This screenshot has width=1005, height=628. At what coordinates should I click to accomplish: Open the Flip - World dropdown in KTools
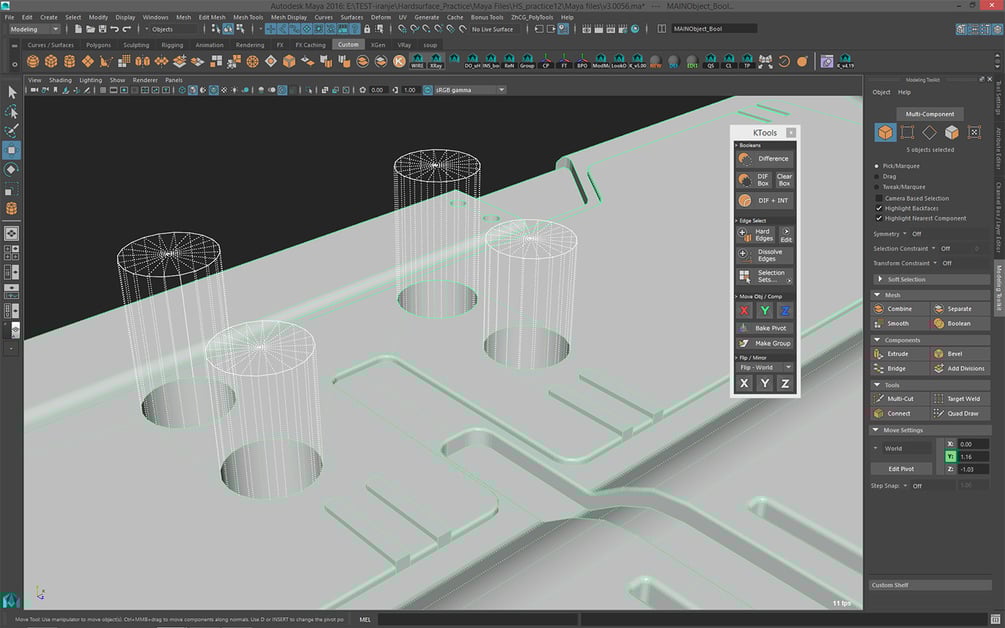764,367
